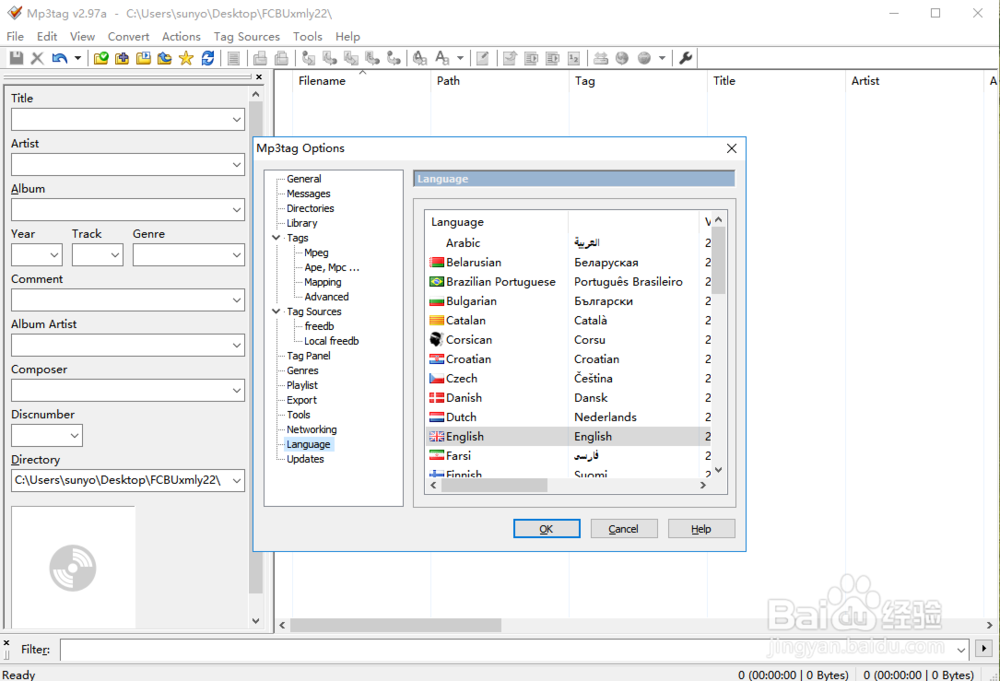Click the yellow star Favorites icon
The height and width of the screenshot is (681, 1000).
(186, 58)
